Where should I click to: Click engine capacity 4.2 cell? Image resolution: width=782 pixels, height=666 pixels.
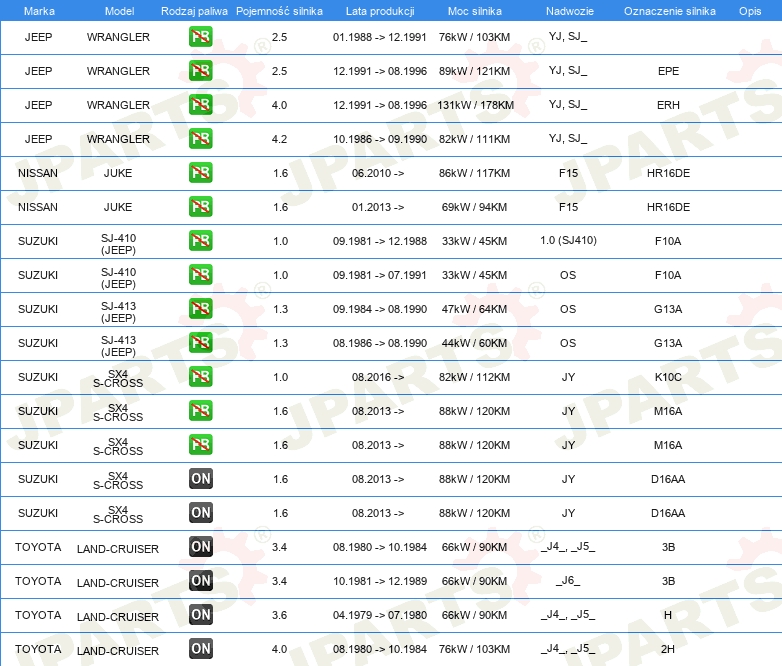click(x=279, y=139)
